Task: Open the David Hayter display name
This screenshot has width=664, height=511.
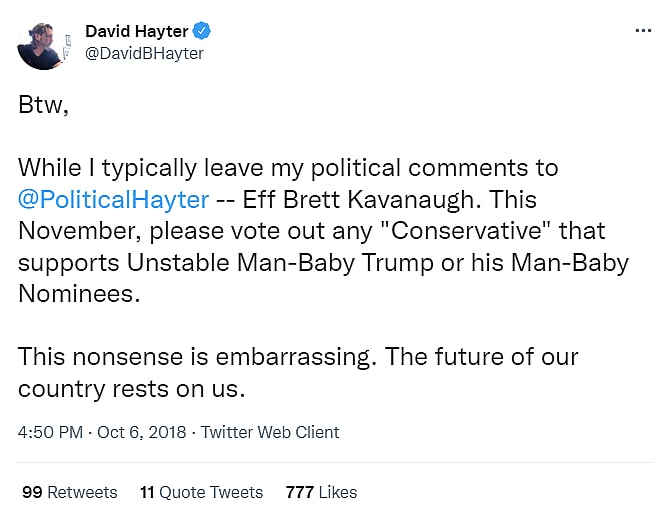Action: pyautogui.click(x=136, y=32)
